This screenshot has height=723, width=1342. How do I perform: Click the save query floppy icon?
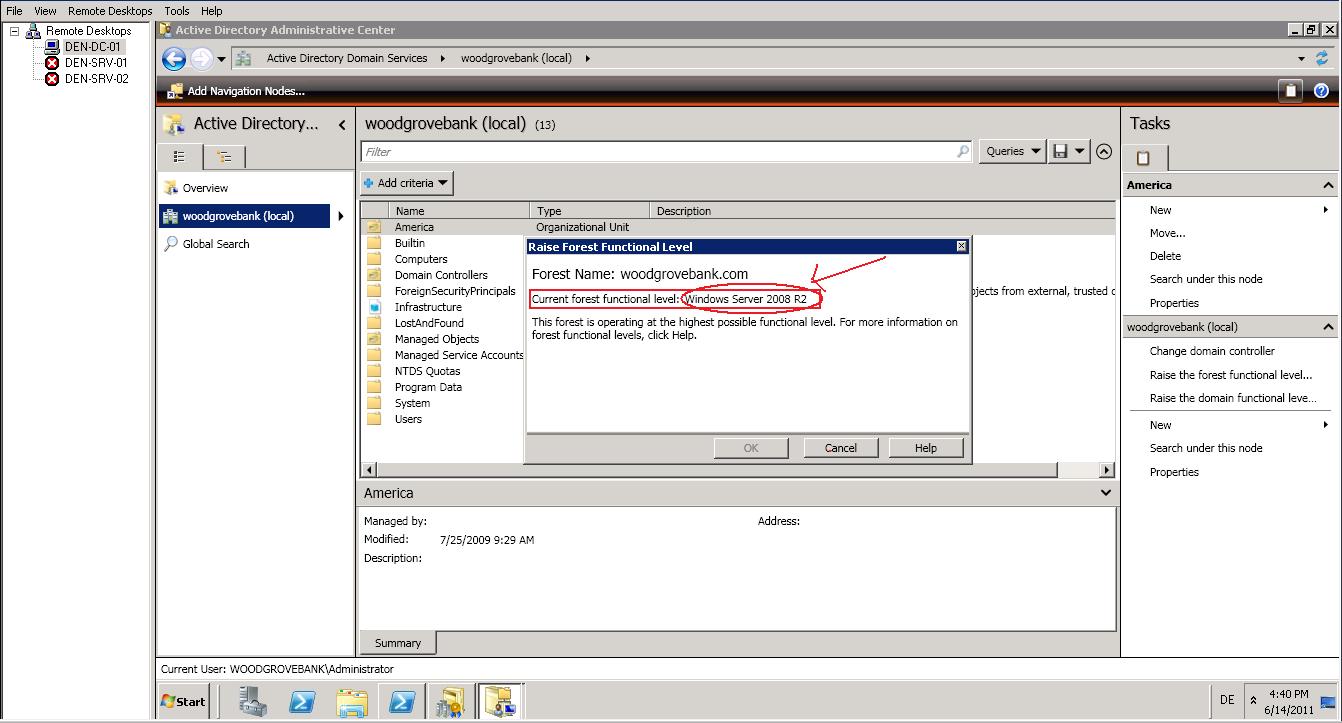(1060, 151)
